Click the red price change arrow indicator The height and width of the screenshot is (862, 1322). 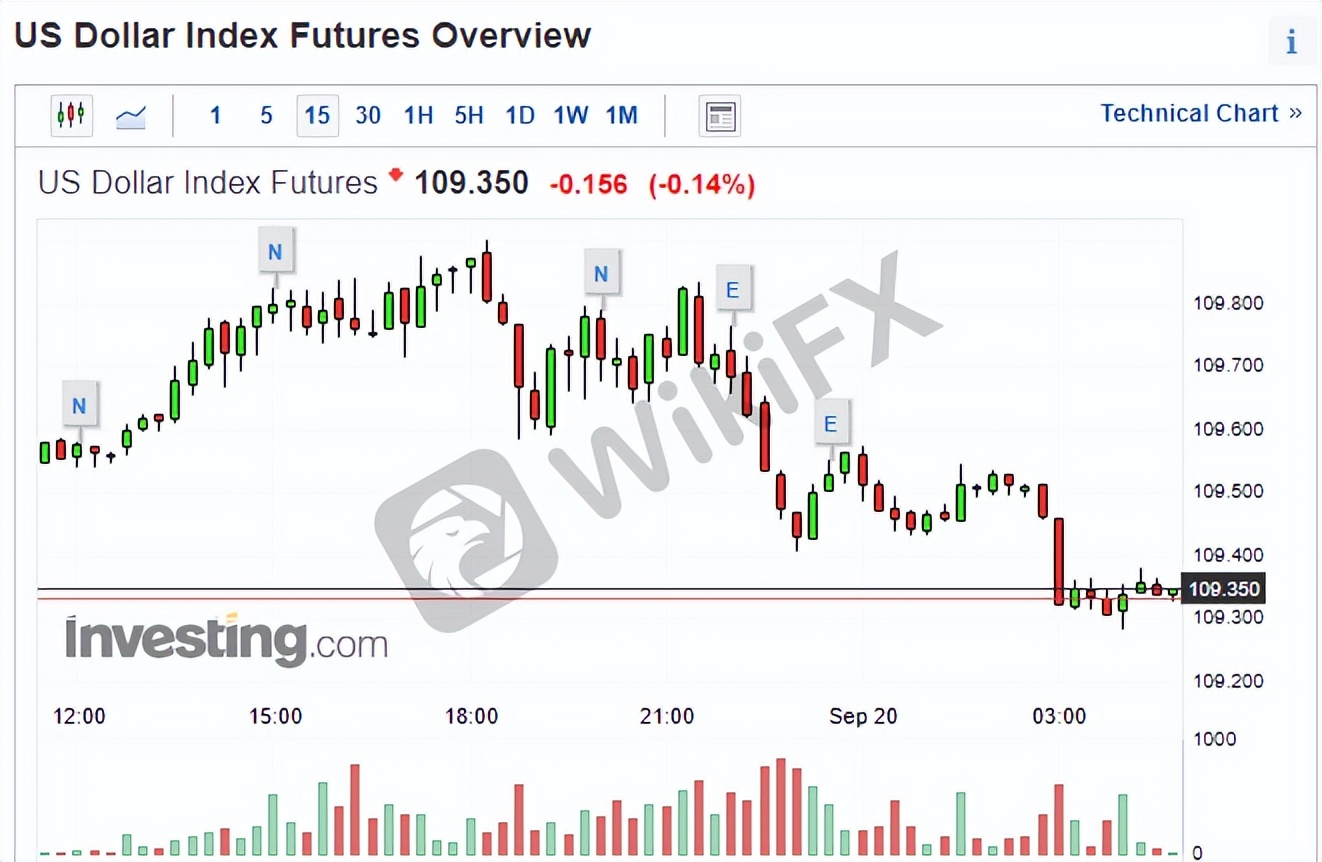(395, 176)
